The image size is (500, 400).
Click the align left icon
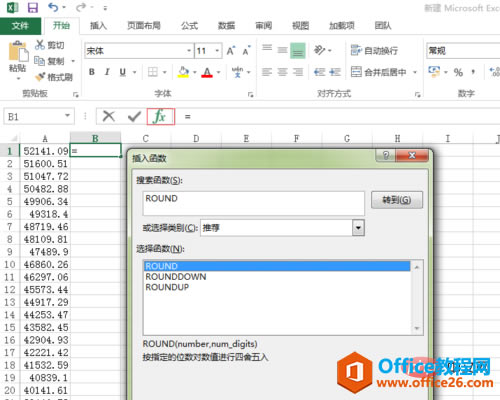pos(267,72)
